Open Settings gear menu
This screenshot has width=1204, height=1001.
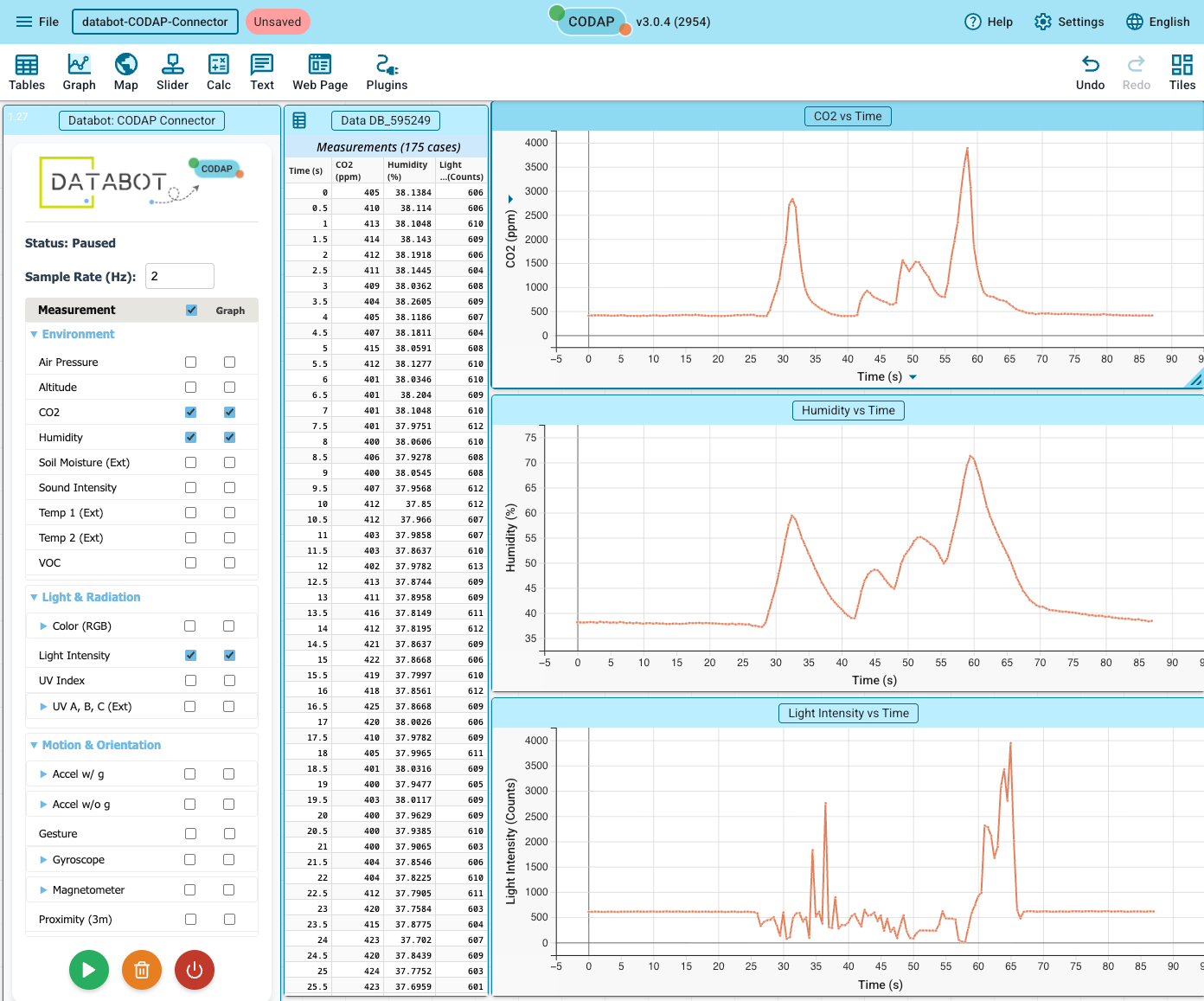1069,22
